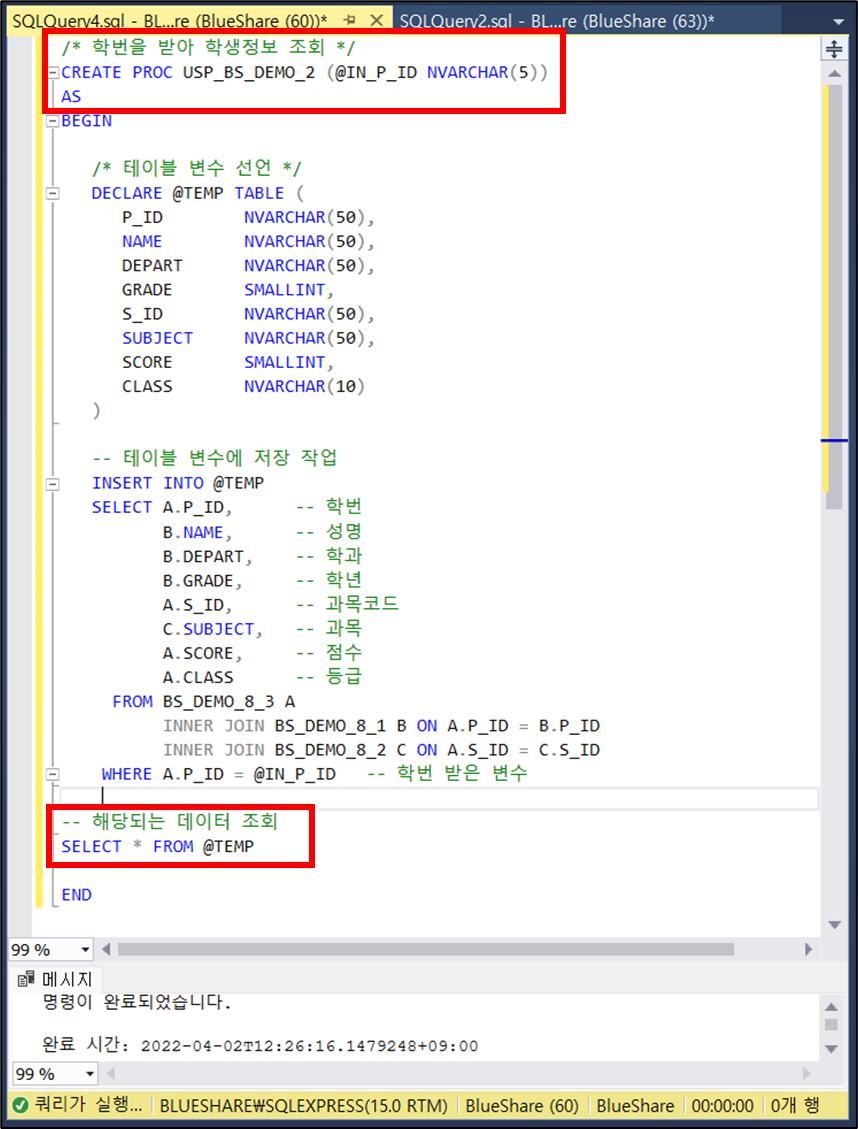This screenshot has width=858, height=1129.
Task: Click the editor split-window handle icon
Action: [834, 49]
